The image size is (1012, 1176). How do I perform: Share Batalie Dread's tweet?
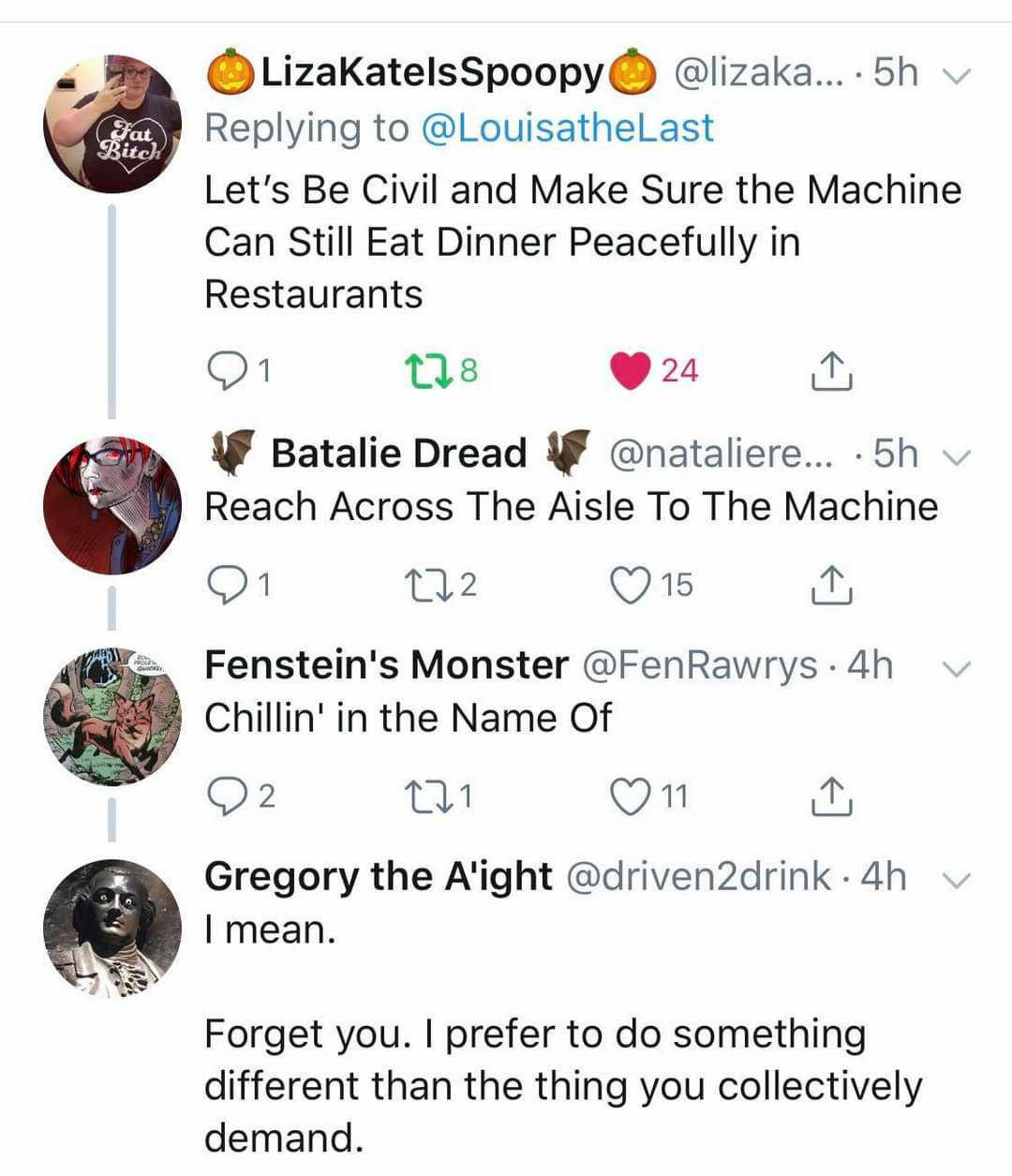click(829, 585)
